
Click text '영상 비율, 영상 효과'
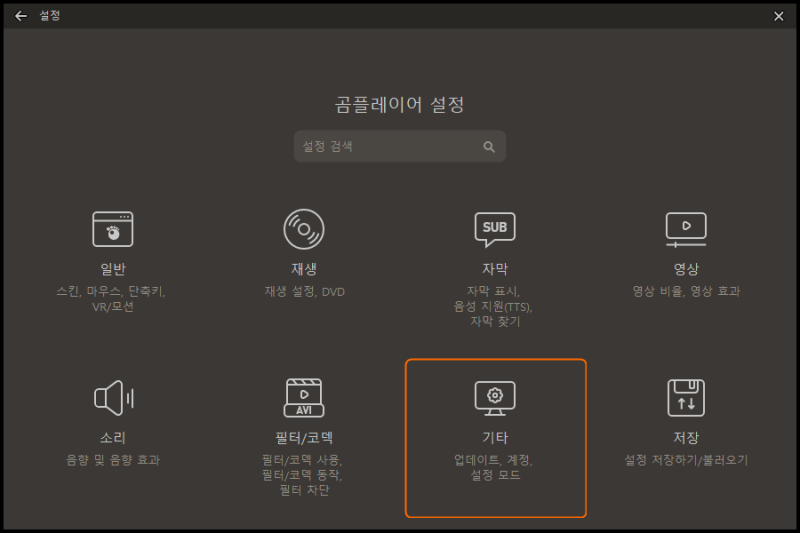point(686,291)
